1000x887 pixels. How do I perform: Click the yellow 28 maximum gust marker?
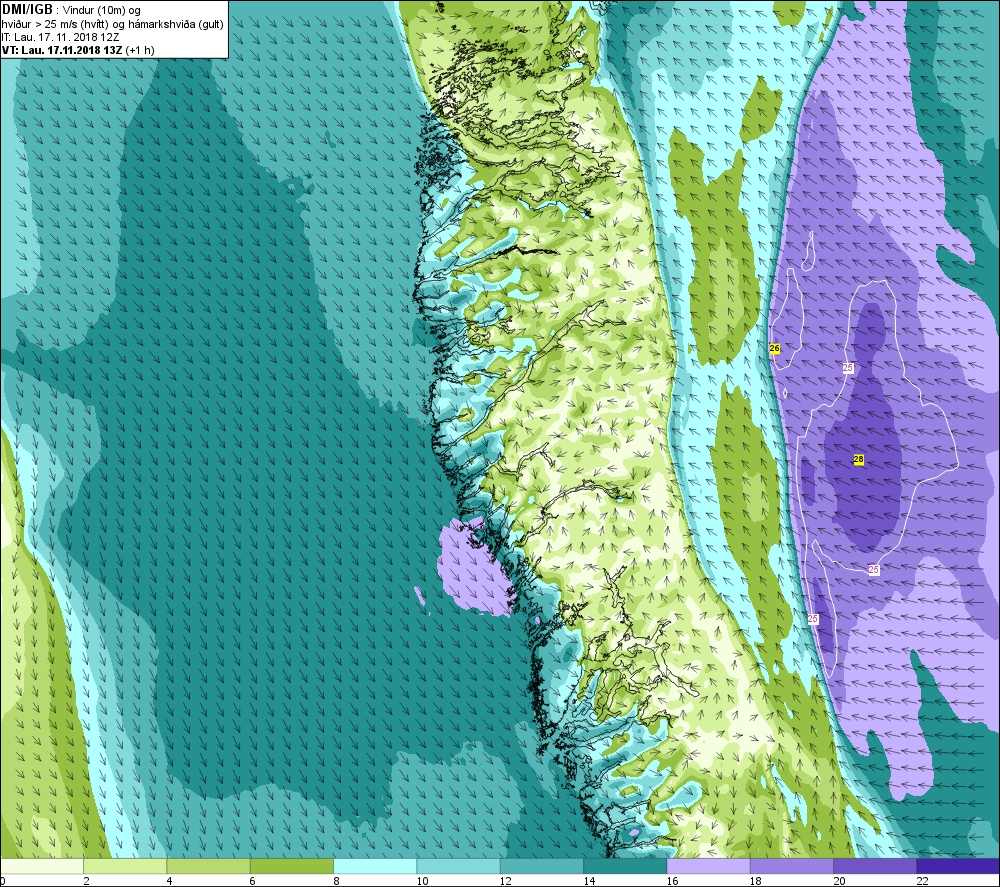point(858,459)
